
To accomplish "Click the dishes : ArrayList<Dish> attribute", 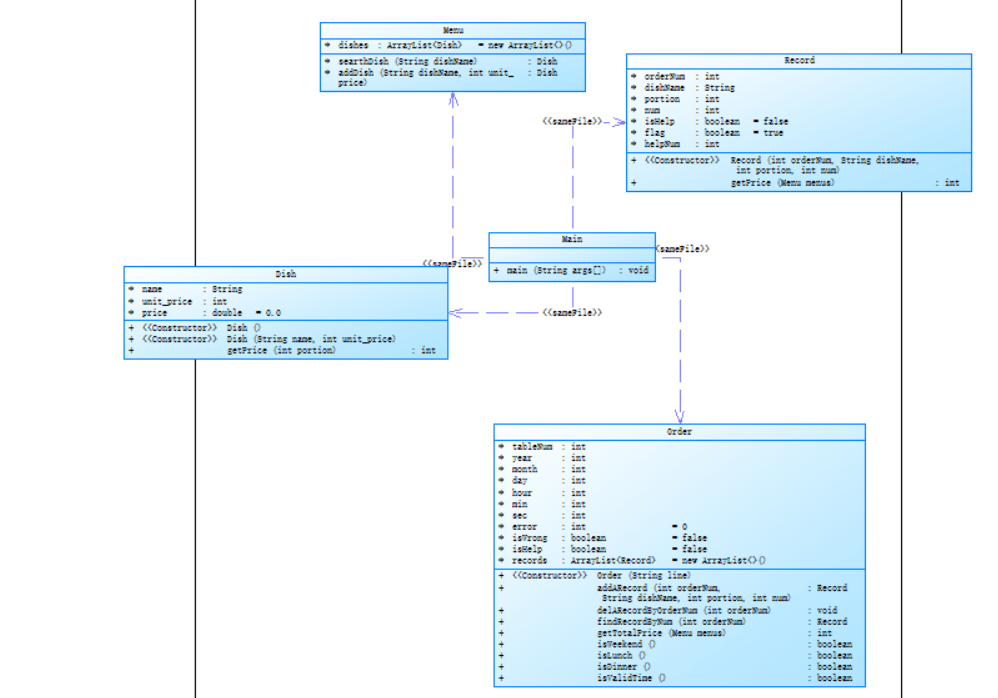I will 448,45.
